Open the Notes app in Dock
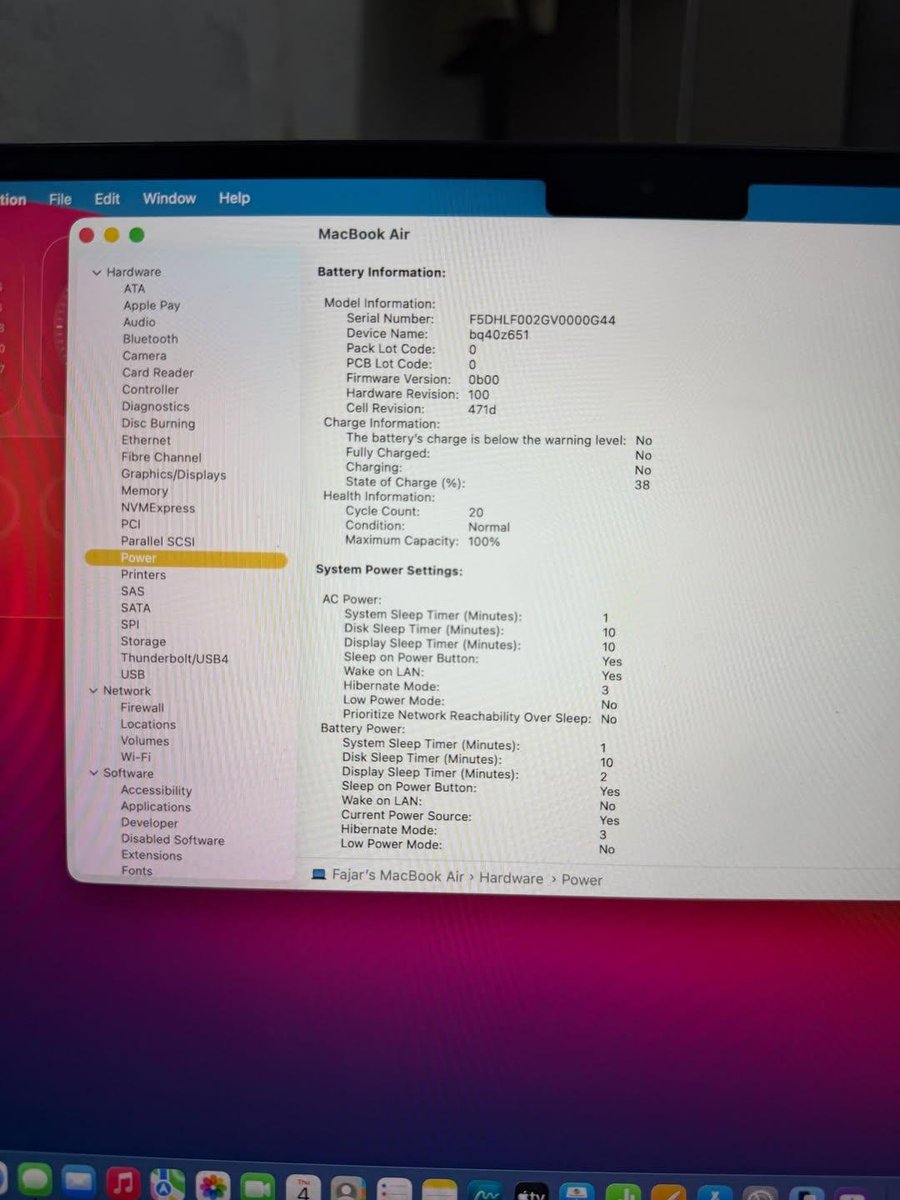The width and height of the screenshot is (900, 1200). 440,1190
